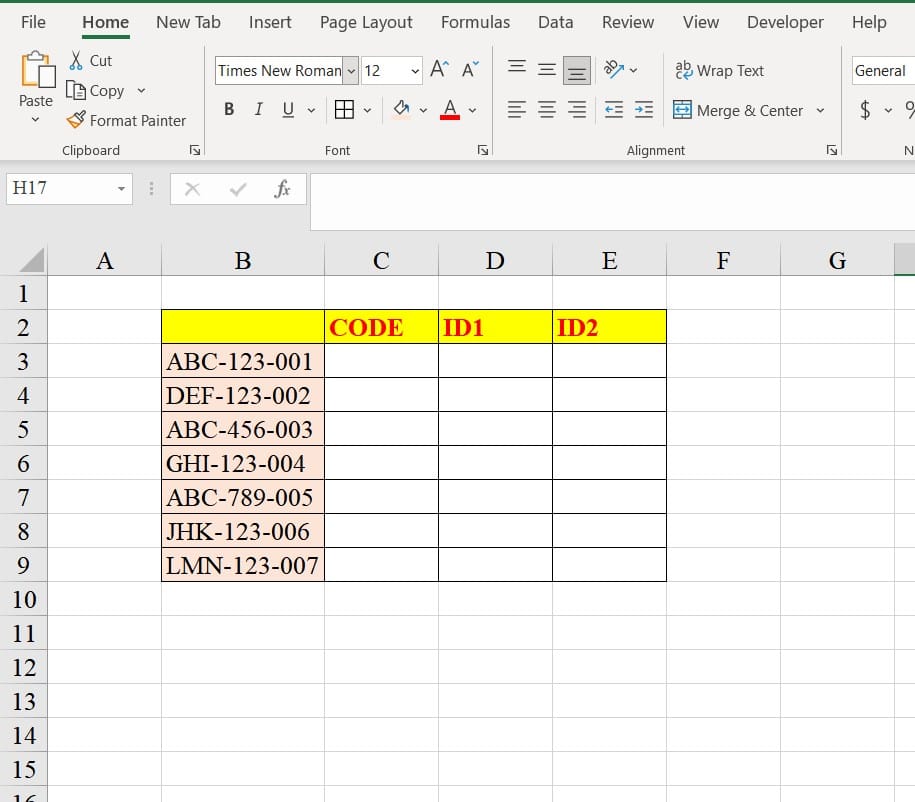Increase font size with larger A icon

coord(439,69)
